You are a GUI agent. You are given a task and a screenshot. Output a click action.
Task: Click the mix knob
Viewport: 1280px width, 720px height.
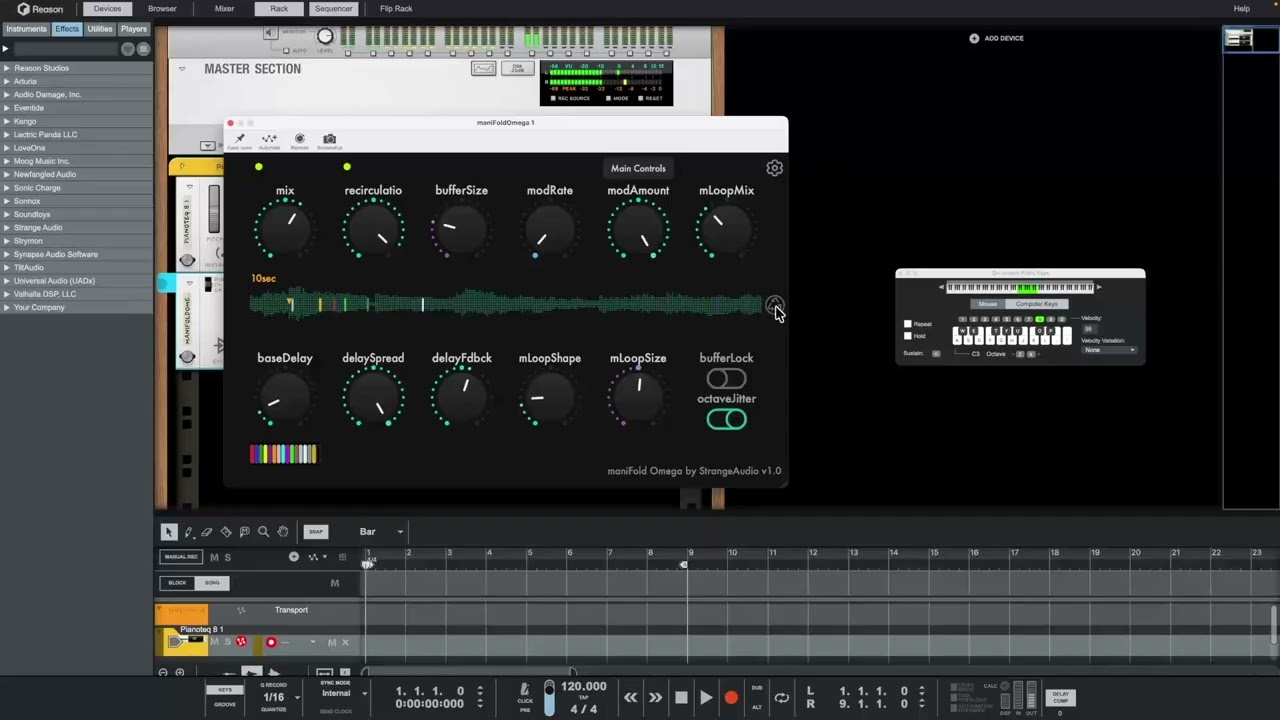(285, 230)
